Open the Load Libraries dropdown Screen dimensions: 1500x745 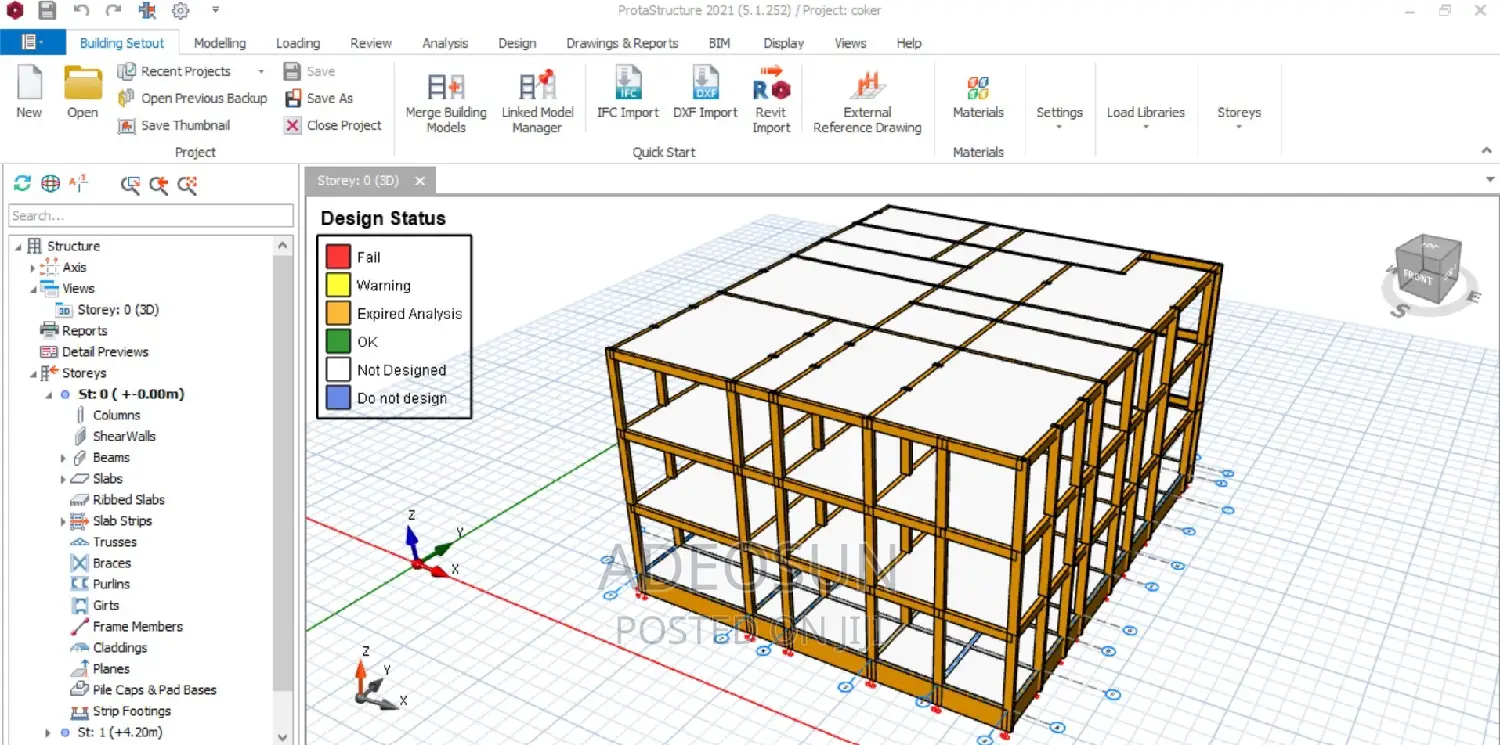coord(1146,116)
